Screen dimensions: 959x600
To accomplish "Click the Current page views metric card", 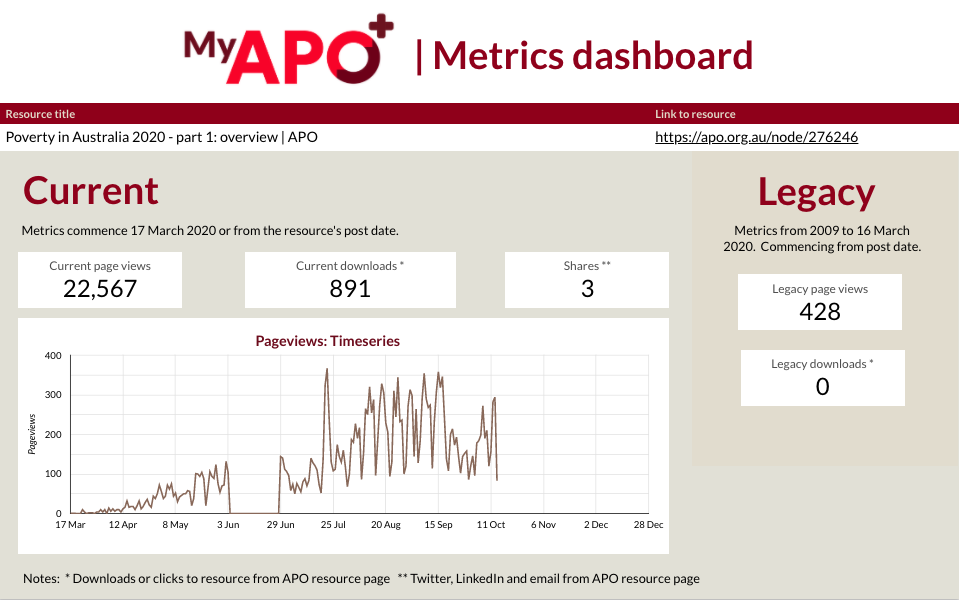I will click(99, 280).
